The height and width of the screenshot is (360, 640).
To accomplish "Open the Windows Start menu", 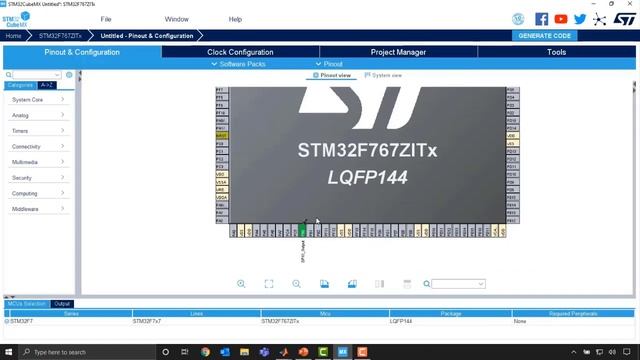I will click(9, 352).
